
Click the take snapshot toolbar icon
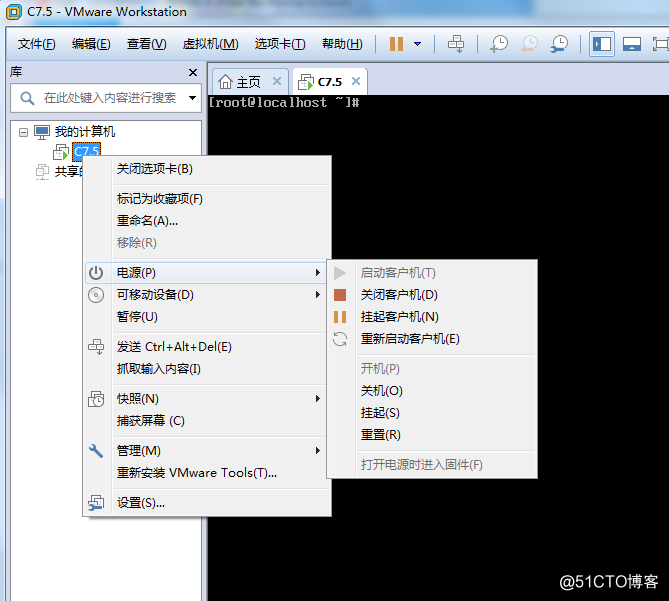(499, 44)
